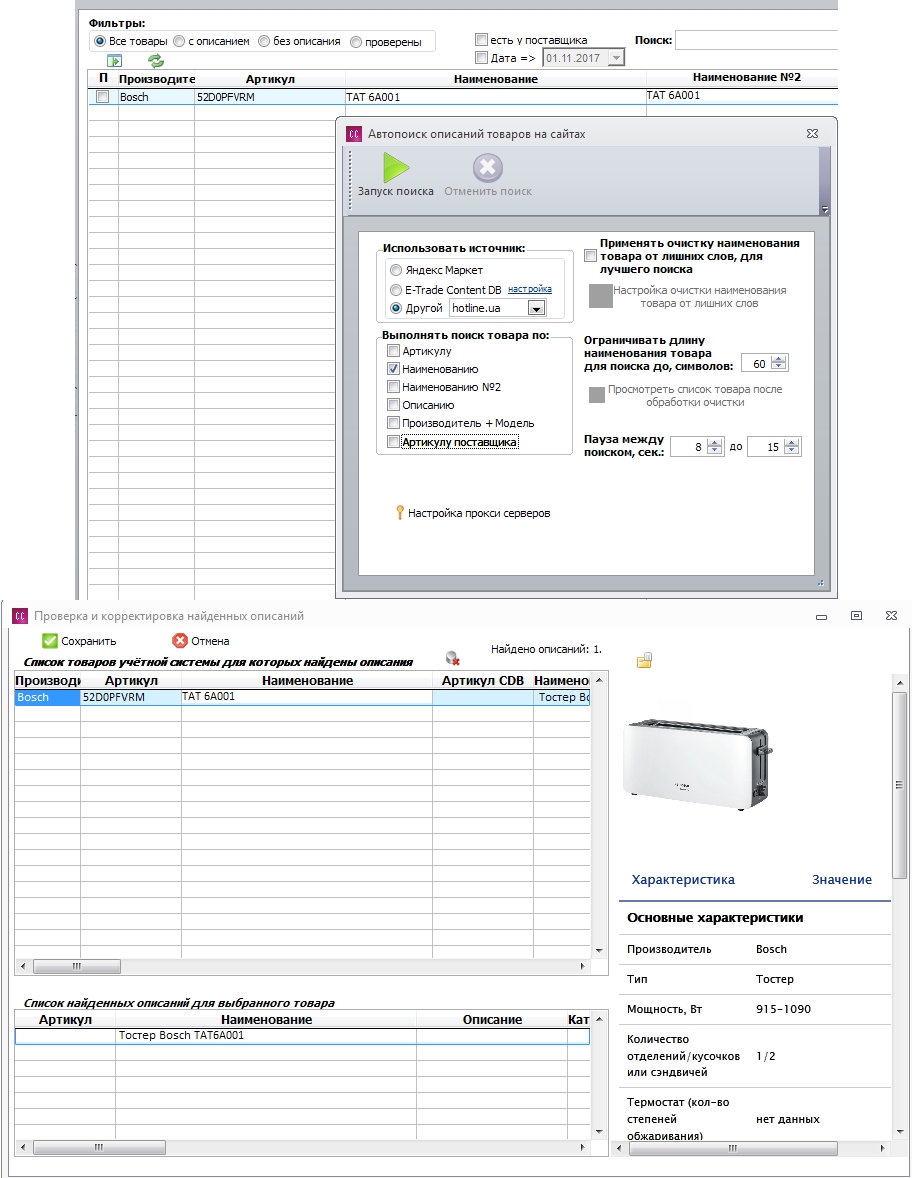912x1178 pixels.
Task: Enable Применять очистку наименования checkbox
Action: 590,256
